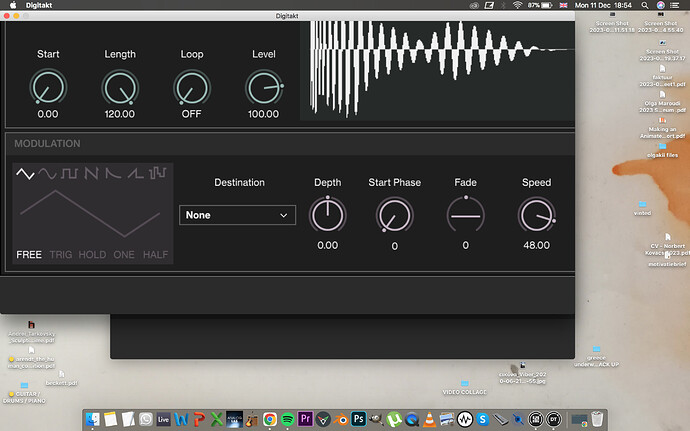Open the Digitakt menu in the menu bar
This screenshot has height=431, width=690.
pos(39,5)
